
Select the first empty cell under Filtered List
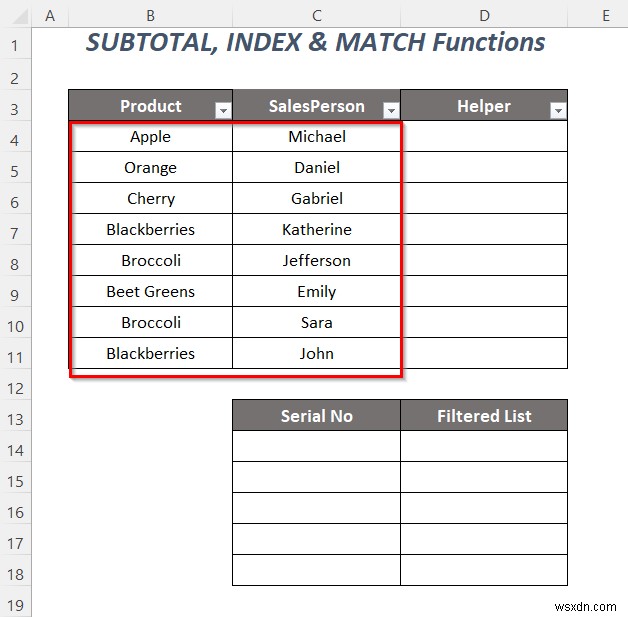tap(484, 446)
